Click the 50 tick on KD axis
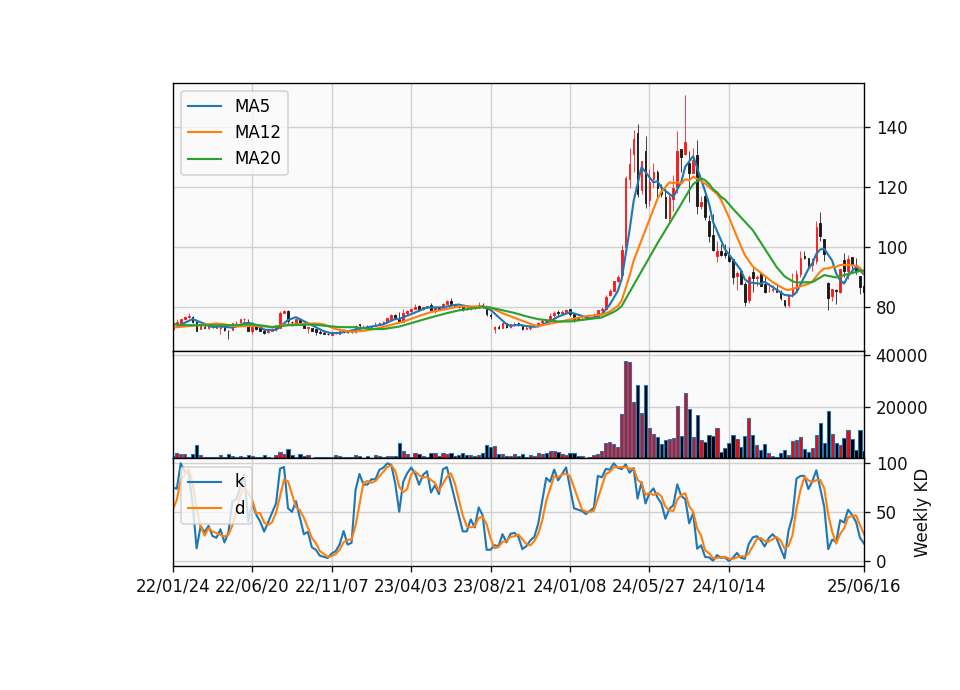Viewport: 960px width, 690px height. [887, 513]
